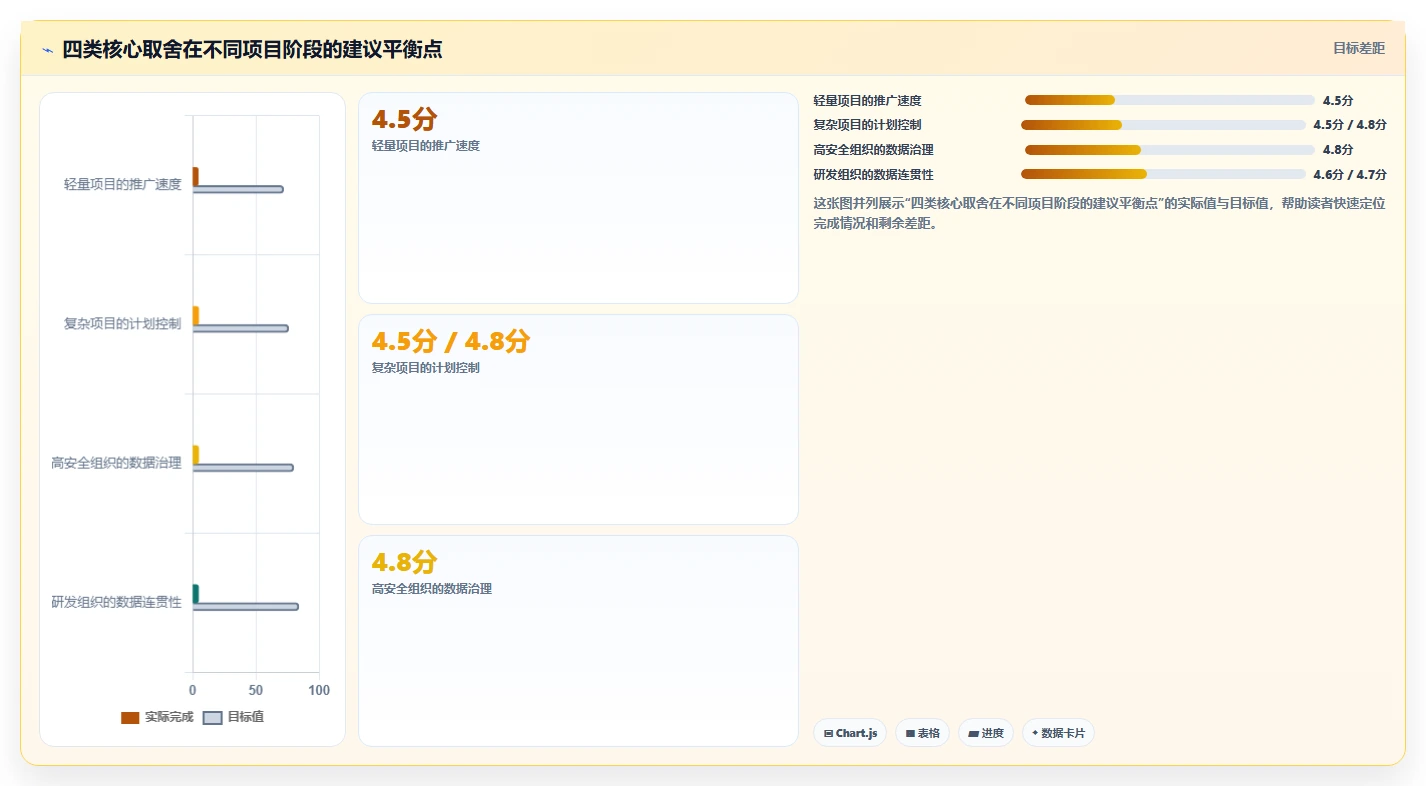Viewport: 1426px width, 786px height.
Task: Click the 4.8分 value in the 高安全组织的数据治理 progress row
Action: pos(1338,150)
